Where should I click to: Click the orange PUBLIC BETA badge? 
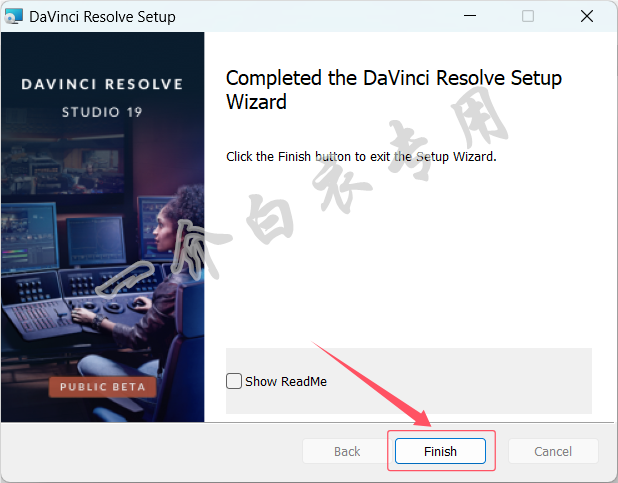pos(102,387)
